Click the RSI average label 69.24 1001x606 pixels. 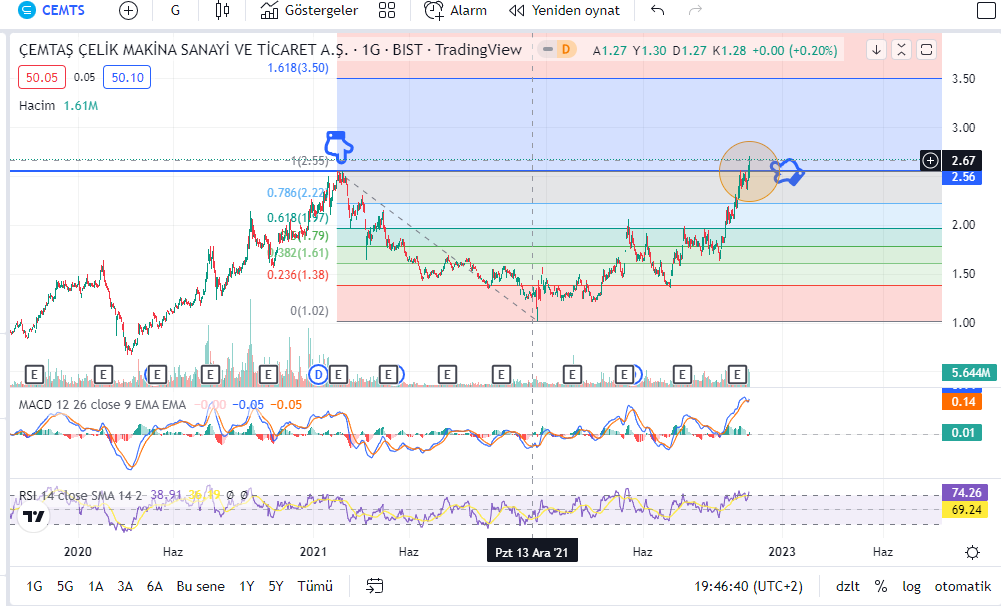click(x=966, y=509)
